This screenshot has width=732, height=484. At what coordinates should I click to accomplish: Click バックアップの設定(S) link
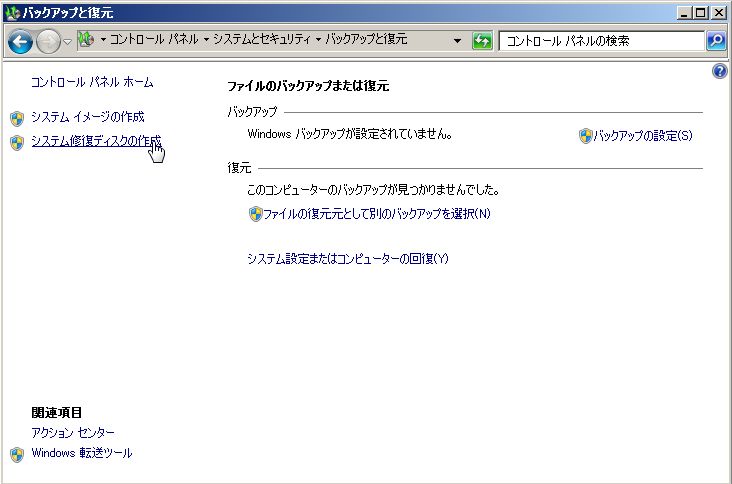[643, 136]
